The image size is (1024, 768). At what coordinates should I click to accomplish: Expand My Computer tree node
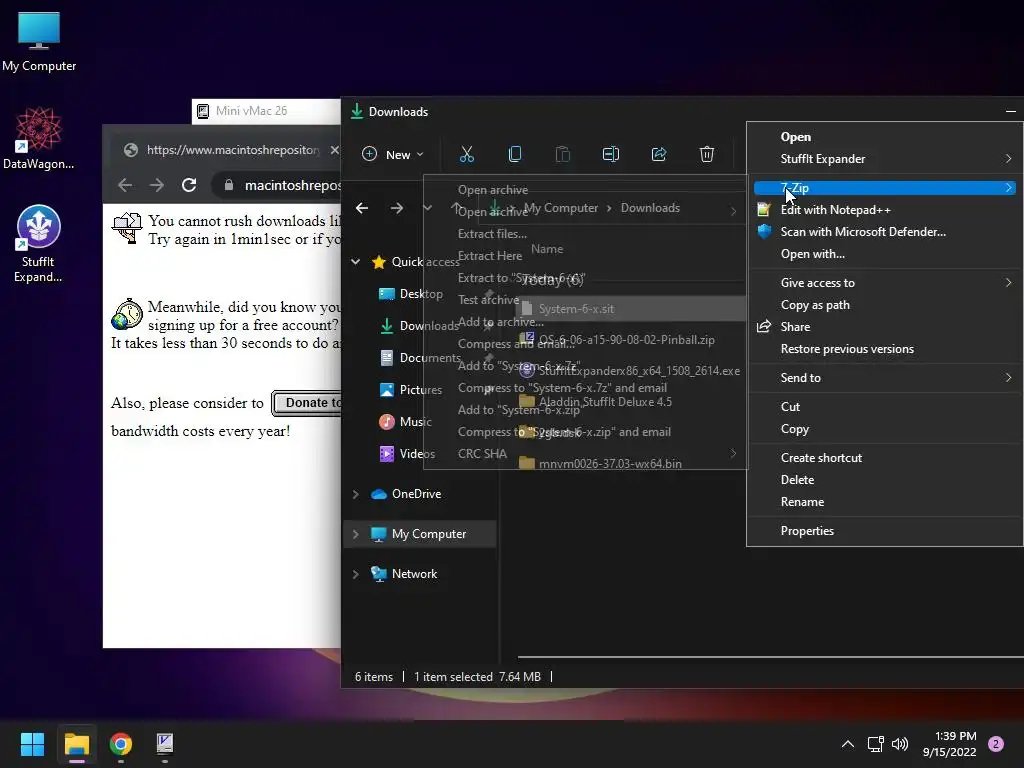pyautogui.click(x=355, y=534)
